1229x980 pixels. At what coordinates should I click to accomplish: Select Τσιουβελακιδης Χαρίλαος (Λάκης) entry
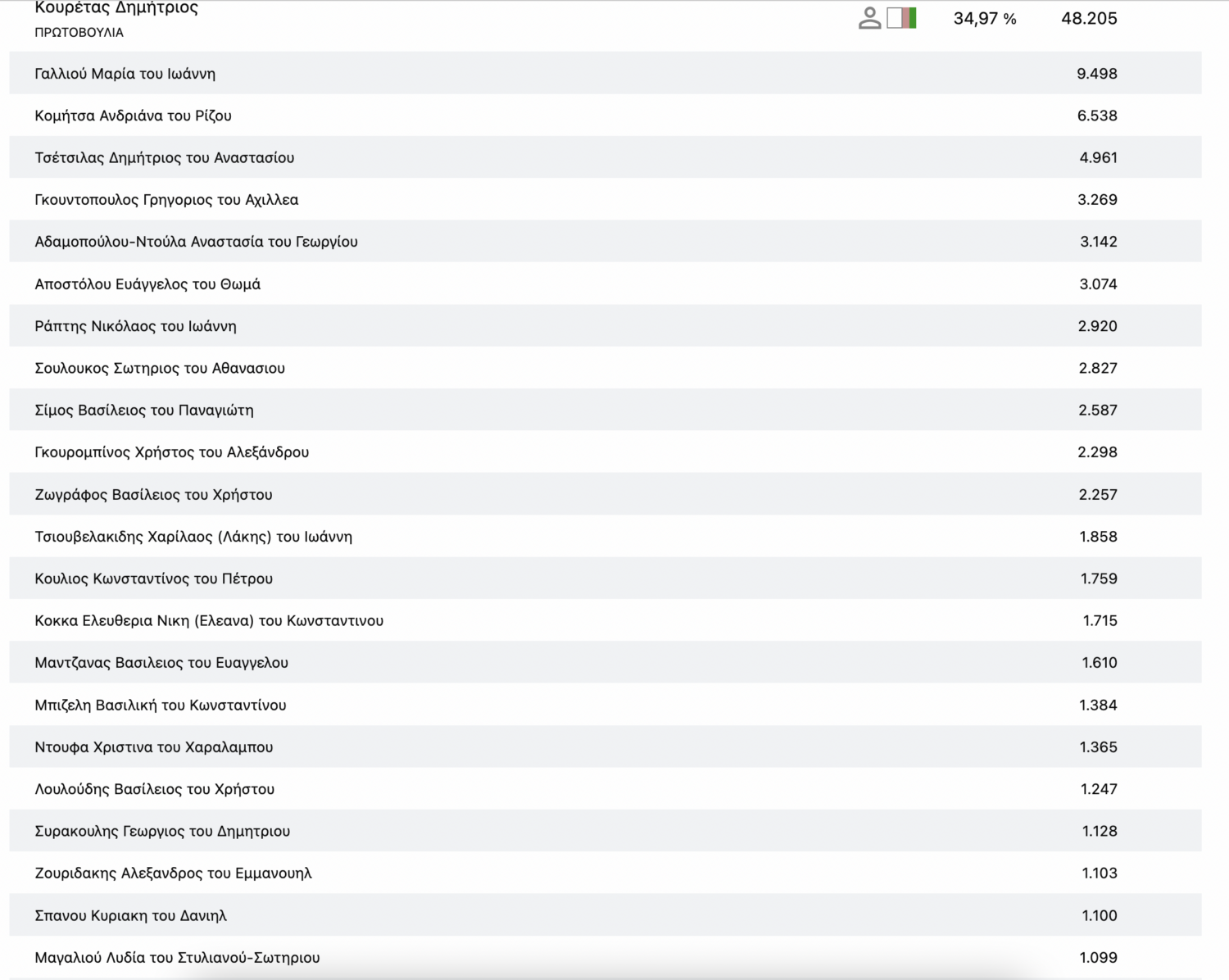pos(193,537)
